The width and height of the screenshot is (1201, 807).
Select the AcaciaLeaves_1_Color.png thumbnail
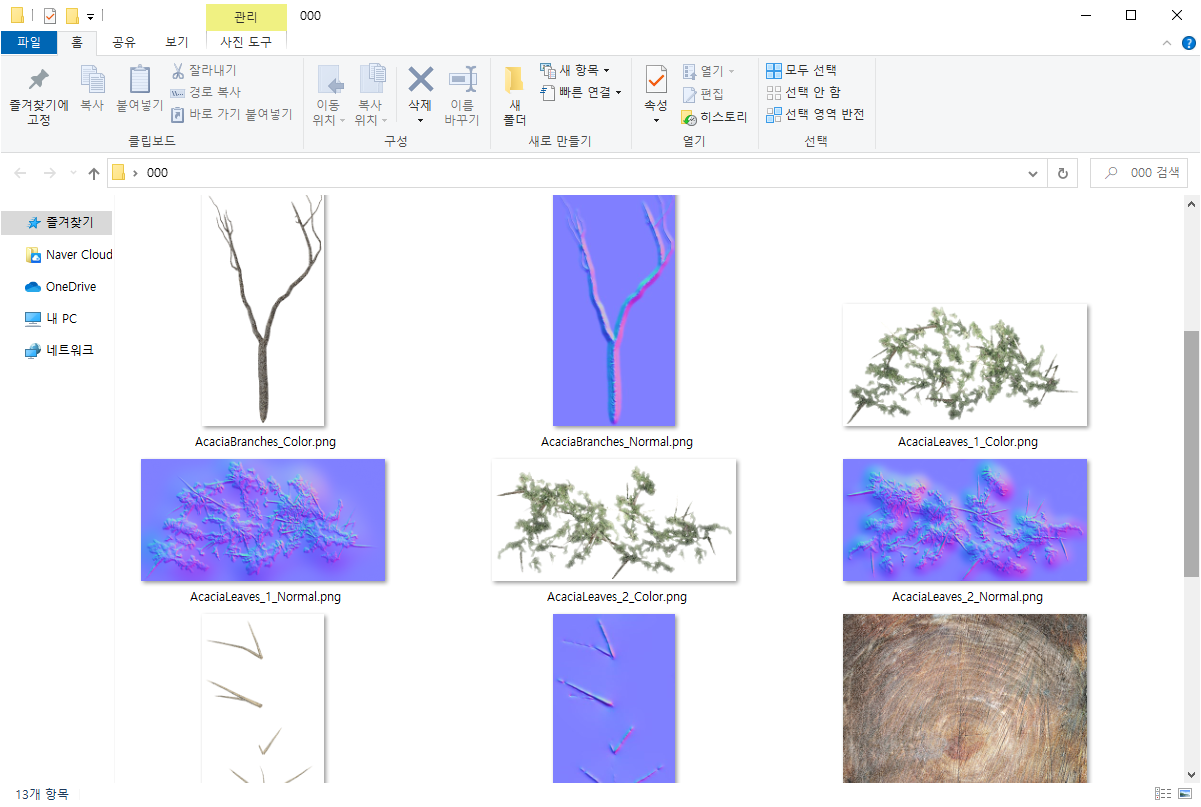tap(965, 365)
